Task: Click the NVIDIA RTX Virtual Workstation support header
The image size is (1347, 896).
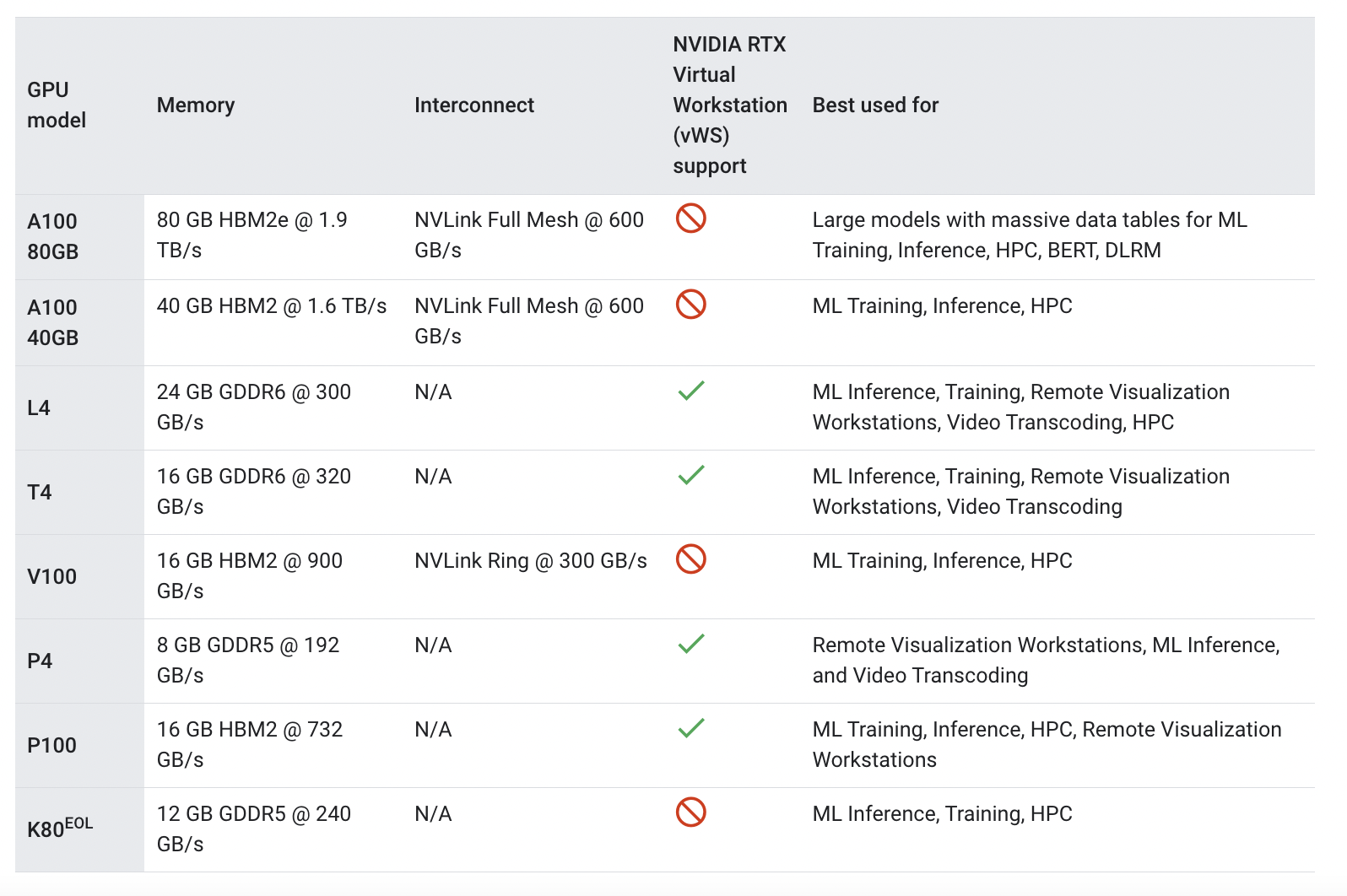Action: pyautogui.click(x=729, y=105)
